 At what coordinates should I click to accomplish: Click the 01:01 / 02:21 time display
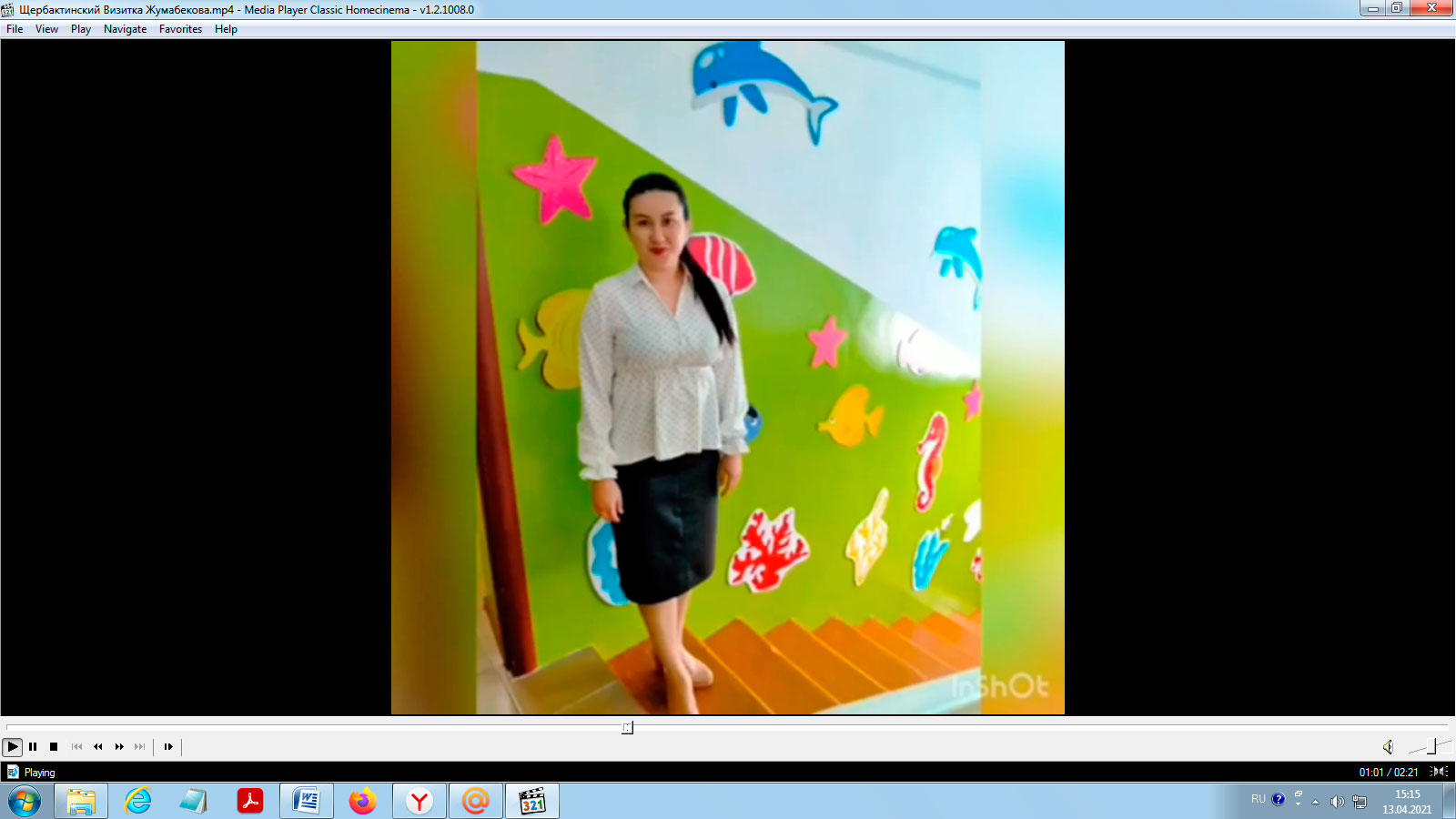tap(1389, 773)
